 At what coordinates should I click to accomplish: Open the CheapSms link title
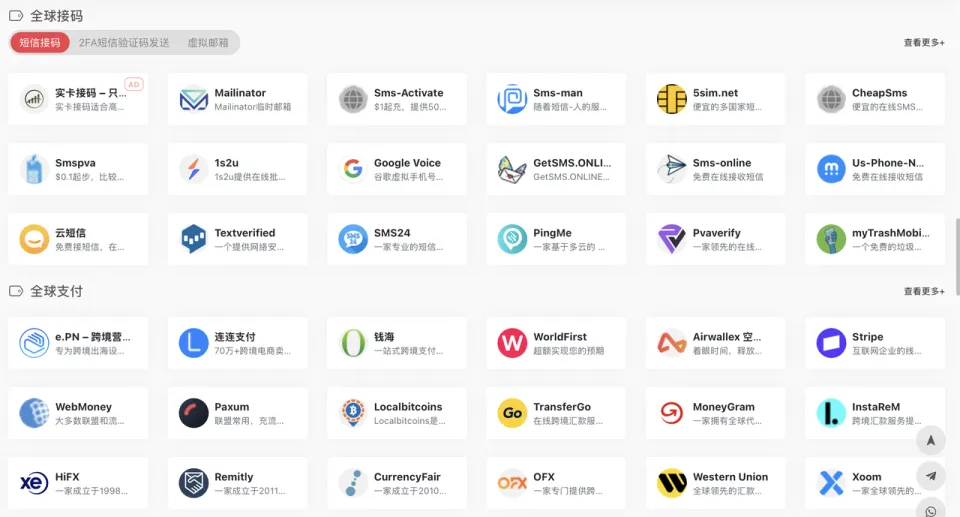click(x=879, y=92)
